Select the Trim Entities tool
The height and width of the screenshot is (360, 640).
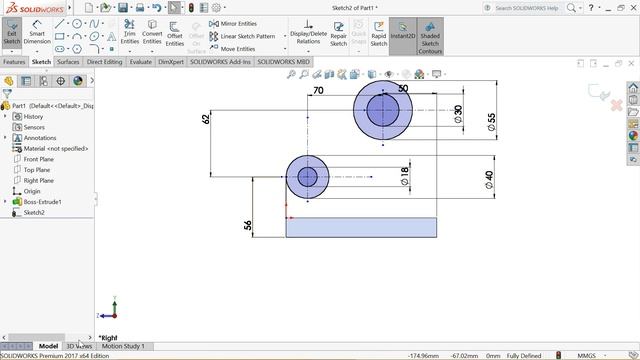click(x=129, y=31)
